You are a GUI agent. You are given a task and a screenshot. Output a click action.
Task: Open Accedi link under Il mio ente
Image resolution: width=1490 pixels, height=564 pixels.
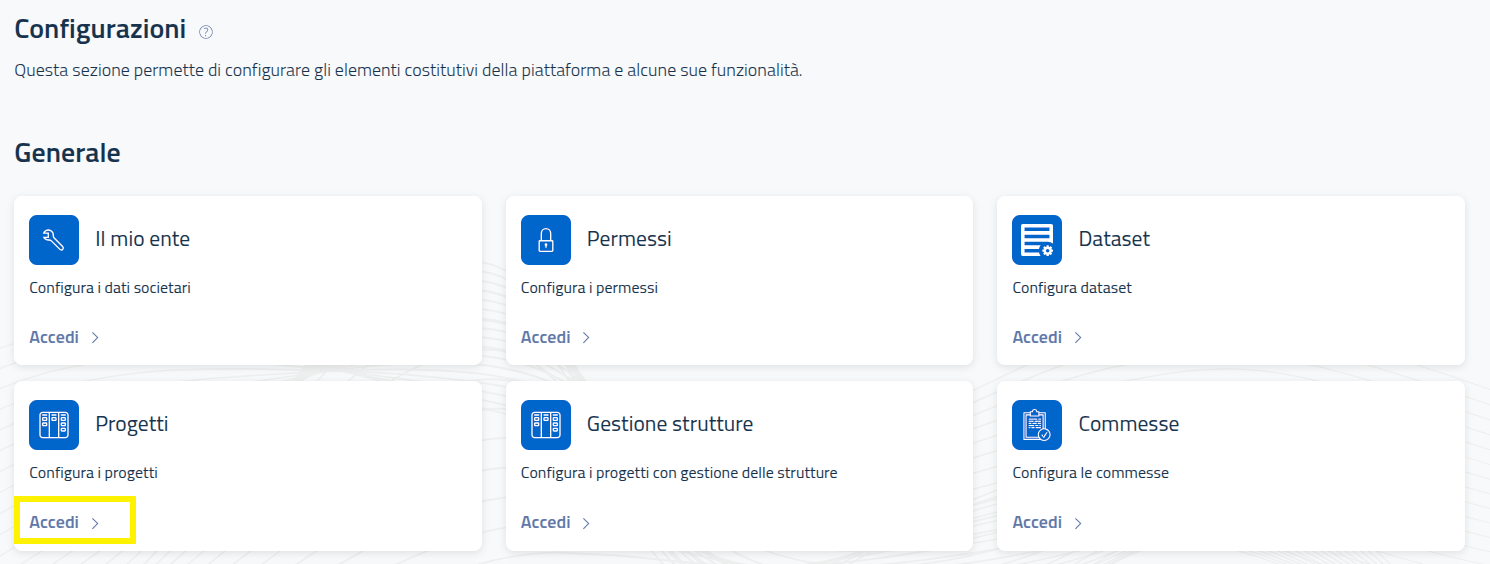click(64, 337)
